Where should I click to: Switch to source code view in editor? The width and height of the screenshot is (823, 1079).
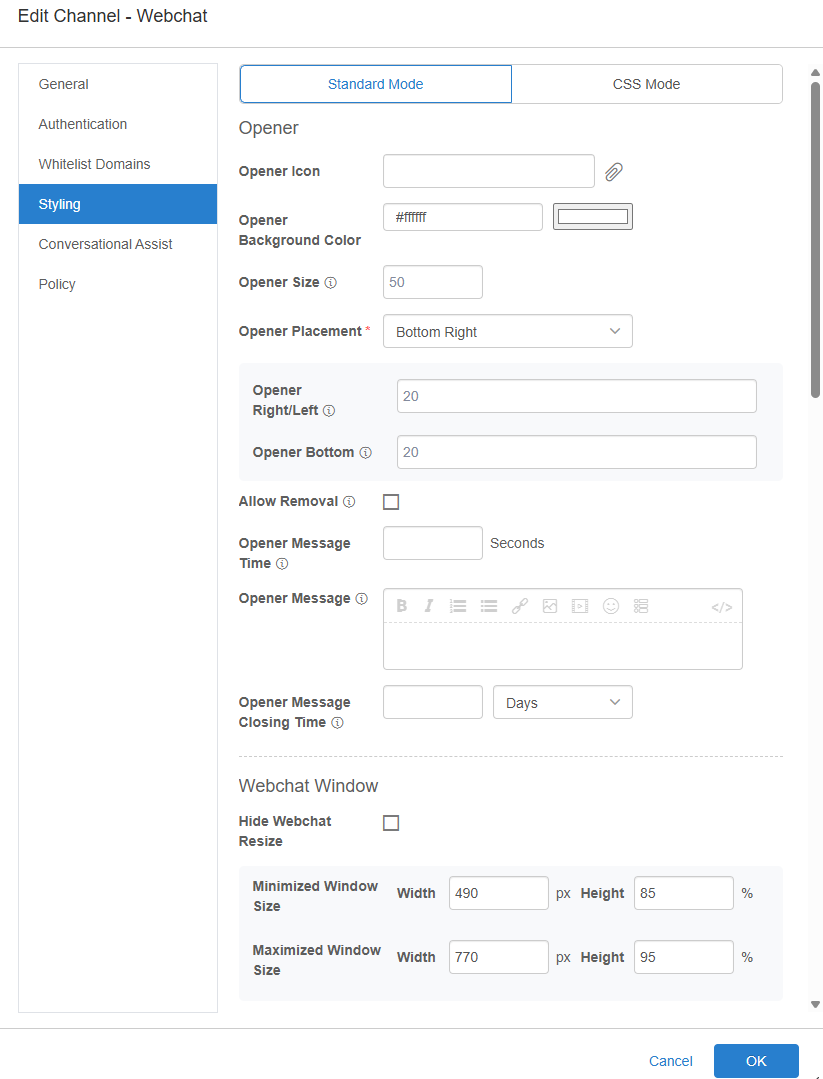722,607
